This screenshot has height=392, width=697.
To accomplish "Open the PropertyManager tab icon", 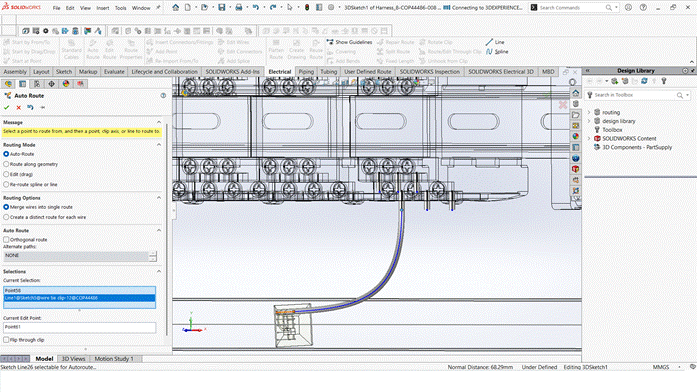I will pyautogui.click(x=23, y=84).
